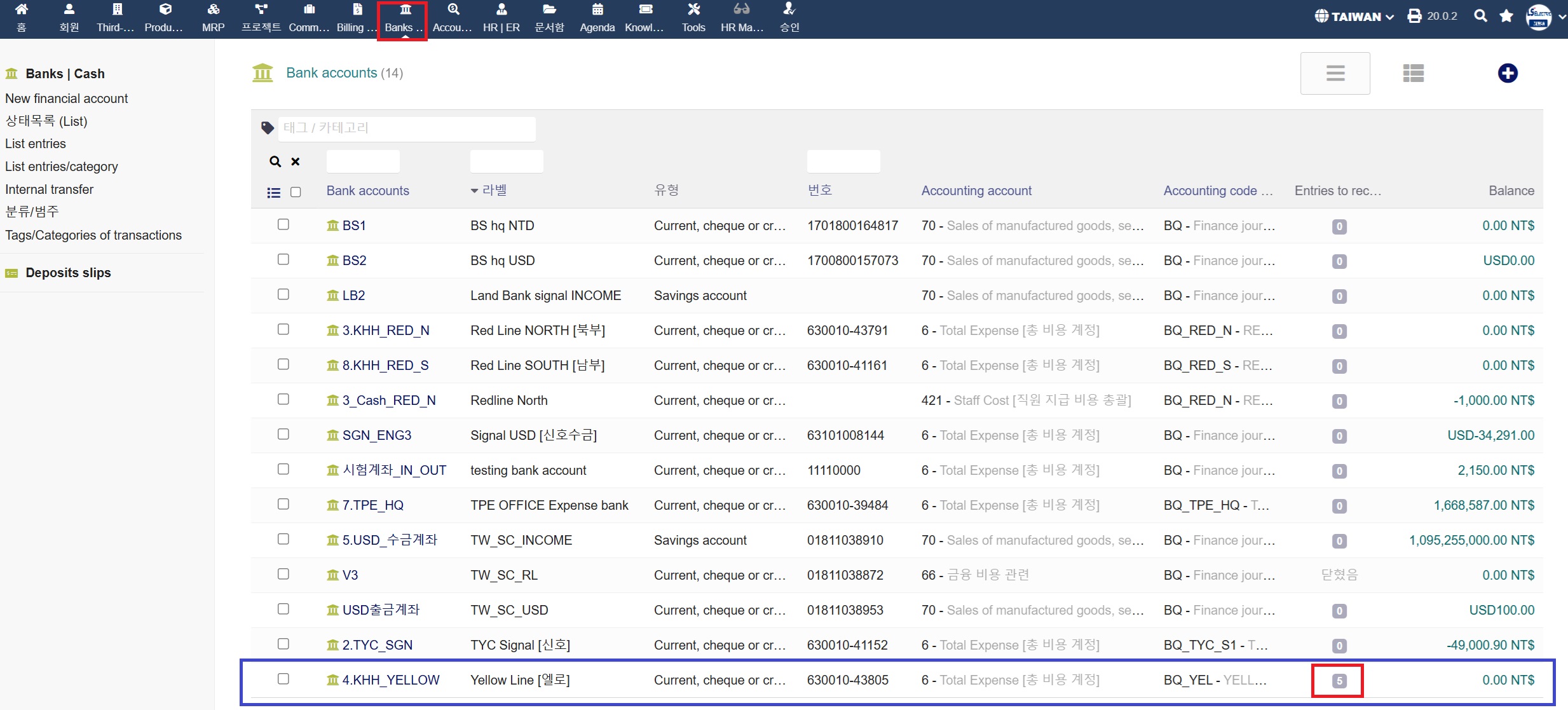Open the Agenda menu in the top bar
1568x710 pixels.
(x=597, y=17)
